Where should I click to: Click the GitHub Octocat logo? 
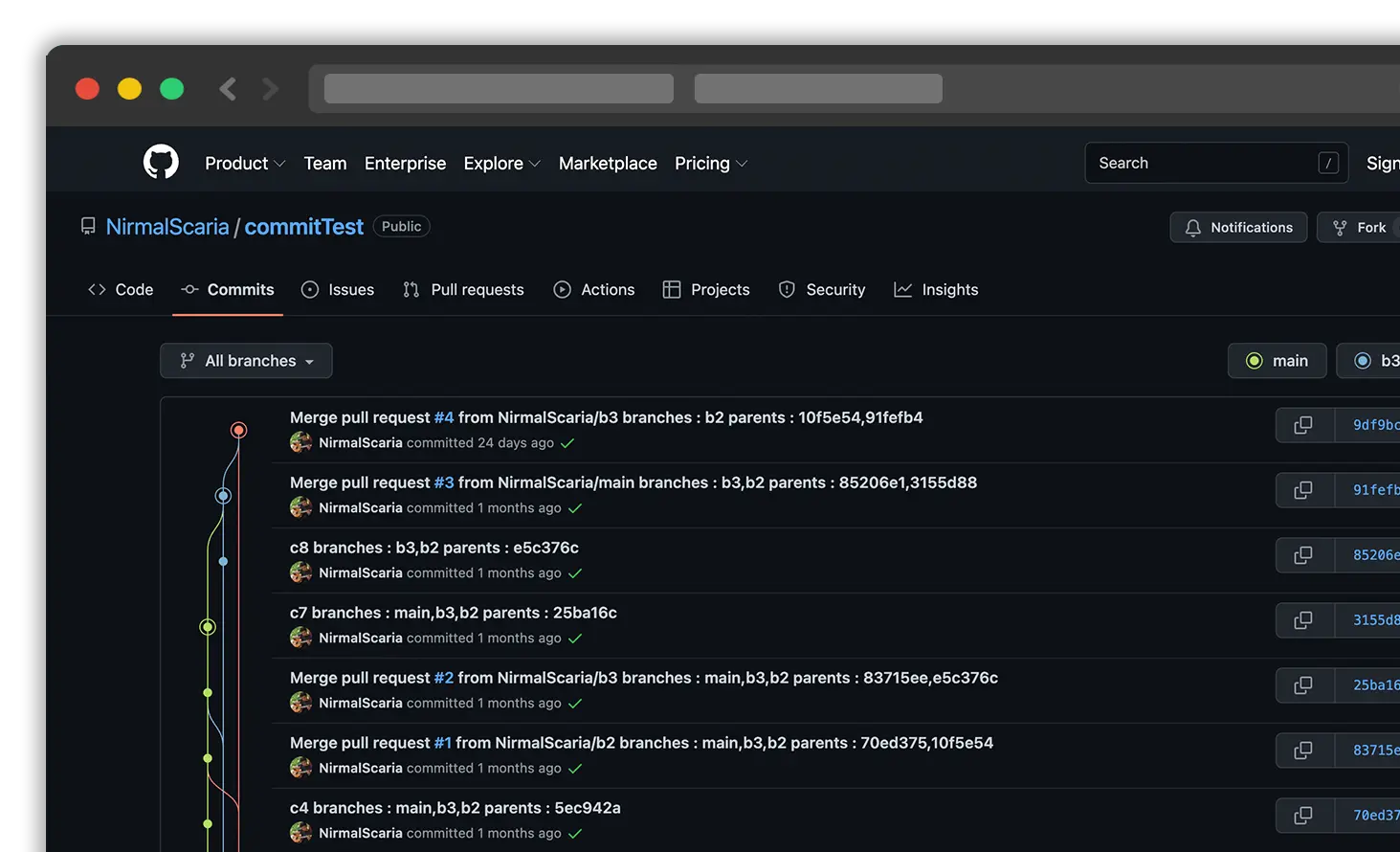click(161, 163)
